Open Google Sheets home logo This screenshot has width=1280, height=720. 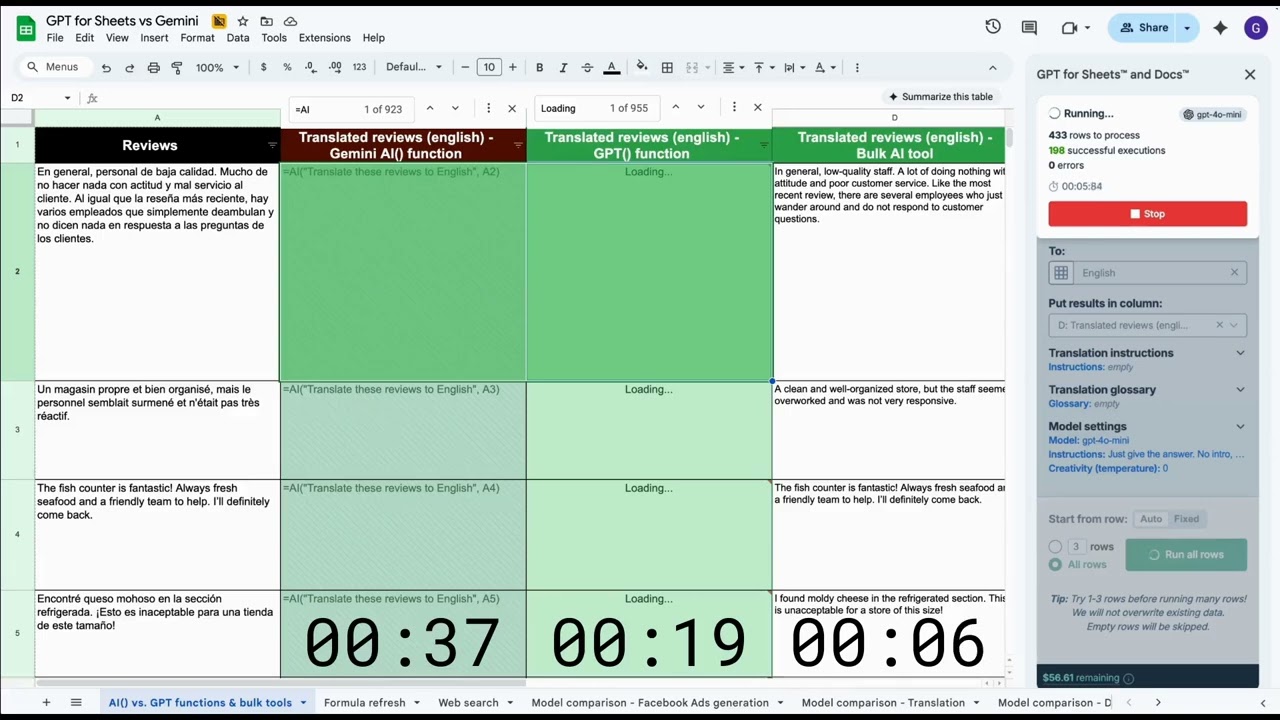[26, 28]
